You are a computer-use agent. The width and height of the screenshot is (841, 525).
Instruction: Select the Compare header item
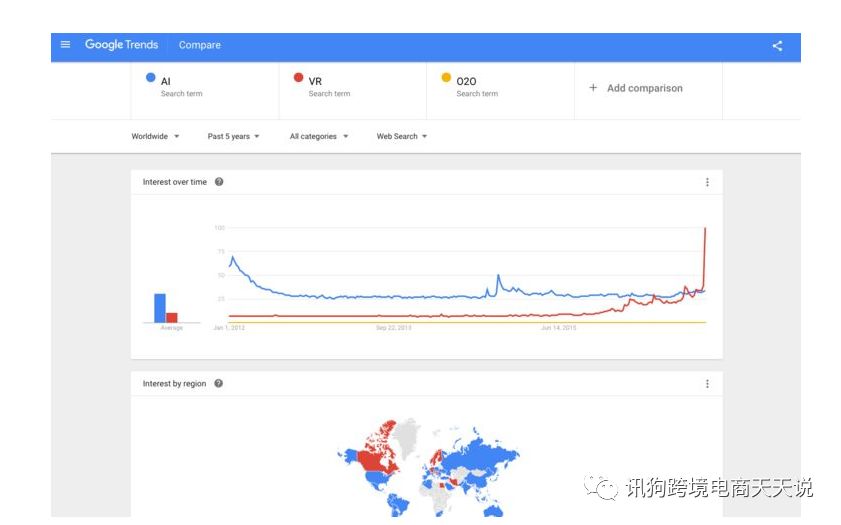[200, 45]
